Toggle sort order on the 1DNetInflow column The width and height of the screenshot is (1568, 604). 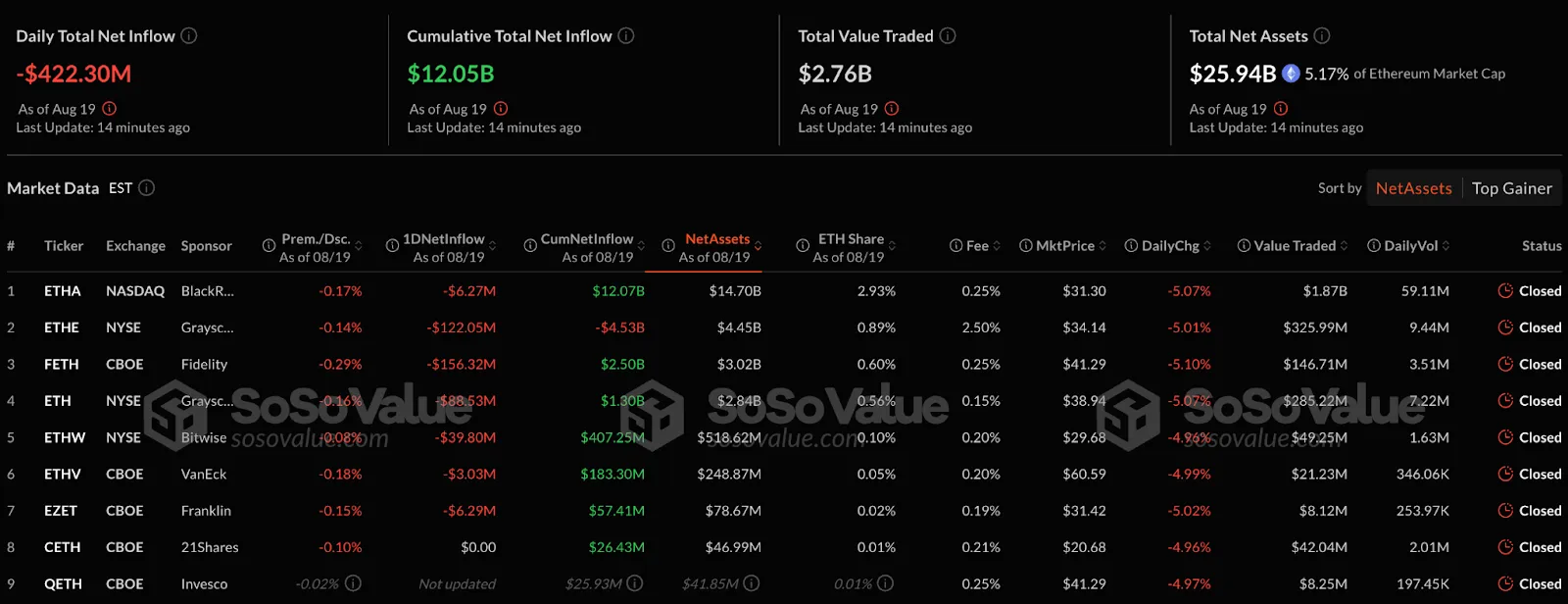[x=493, y=245]
